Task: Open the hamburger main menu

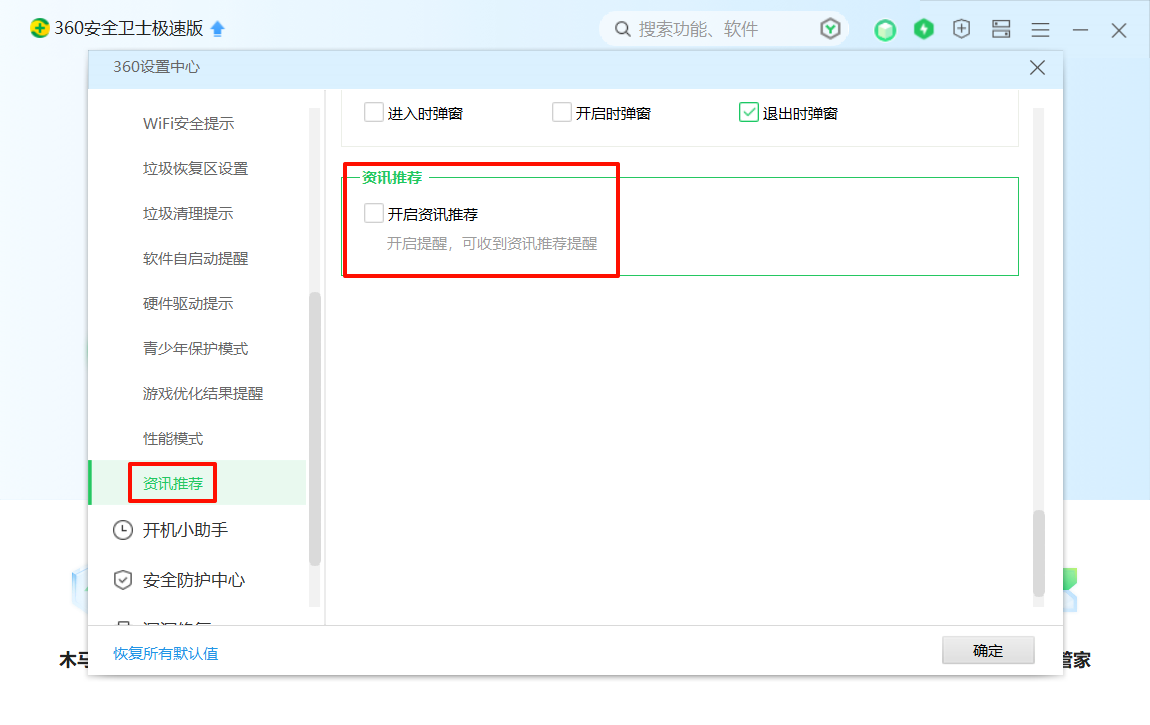Action: point(1041,30)
